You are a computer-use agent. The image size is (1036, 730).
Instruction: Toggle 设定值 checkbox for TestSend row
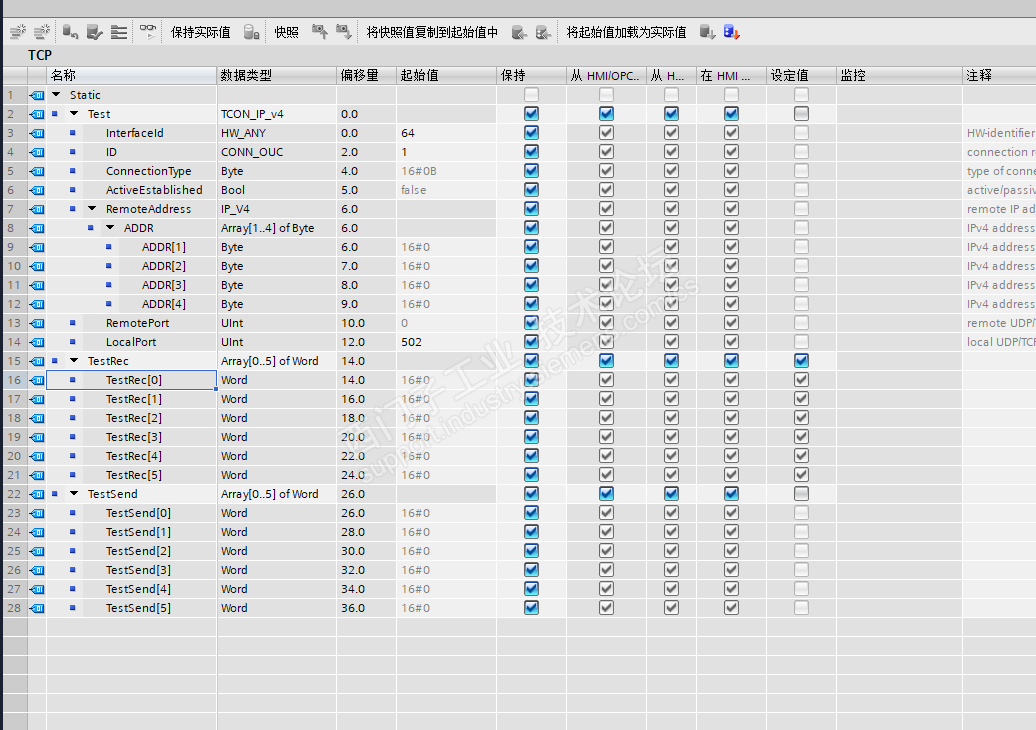click(801, 493)
